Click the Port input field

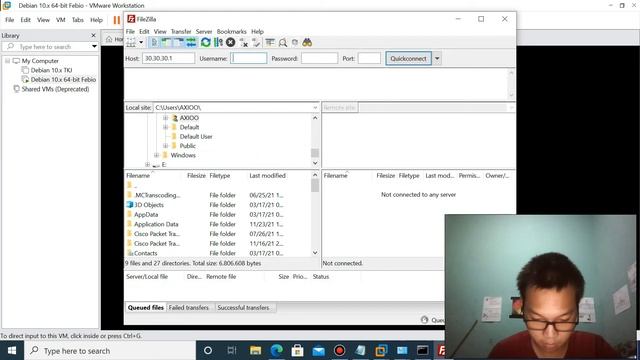click(x=369, y=58)
